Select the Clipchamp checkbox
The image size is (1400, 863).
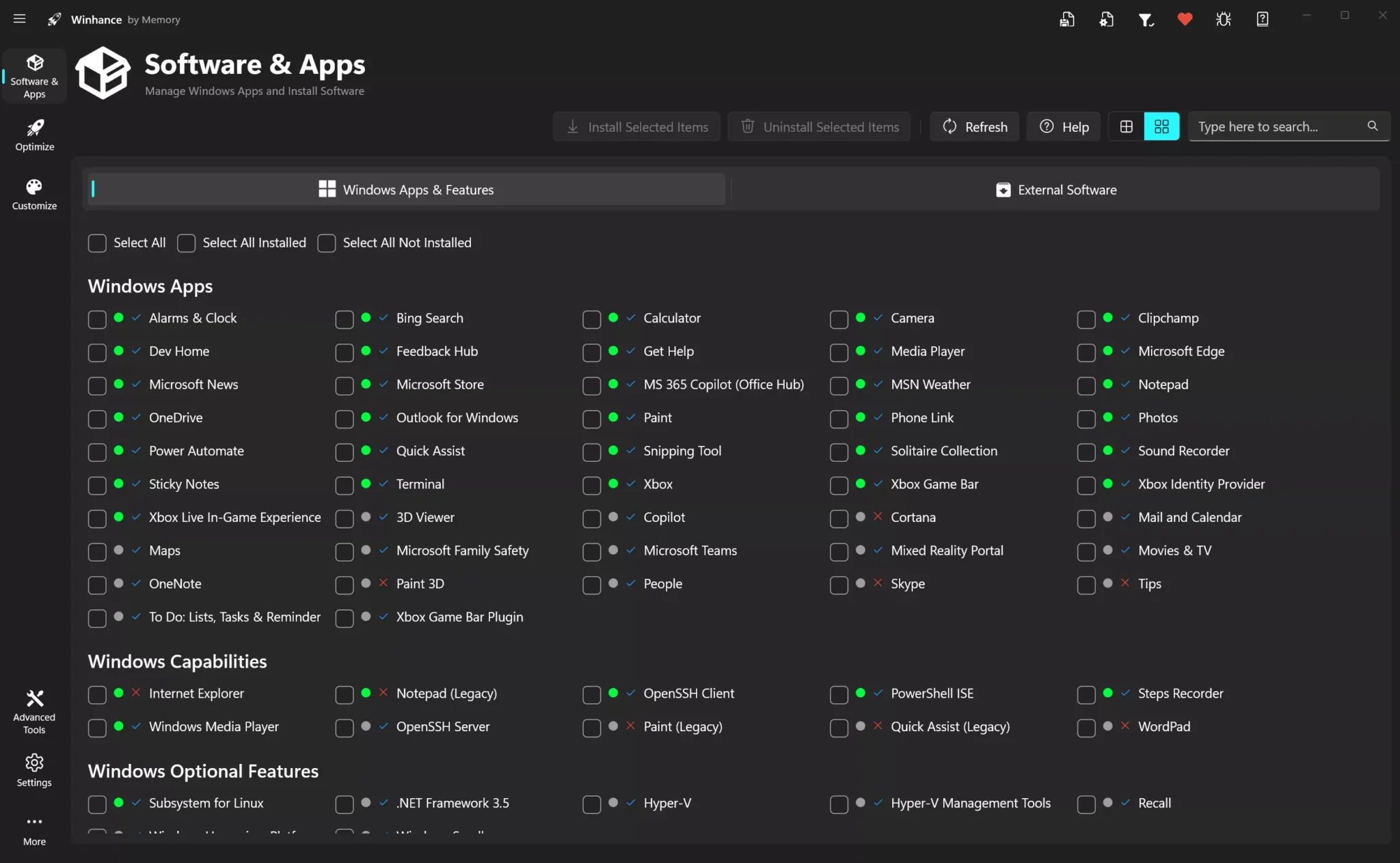click(1086, 319)
